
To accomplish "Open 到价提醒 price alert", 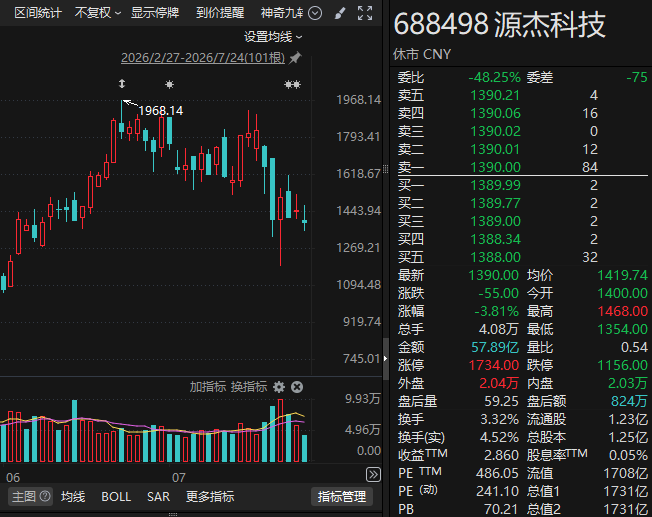I will point(220,13).
